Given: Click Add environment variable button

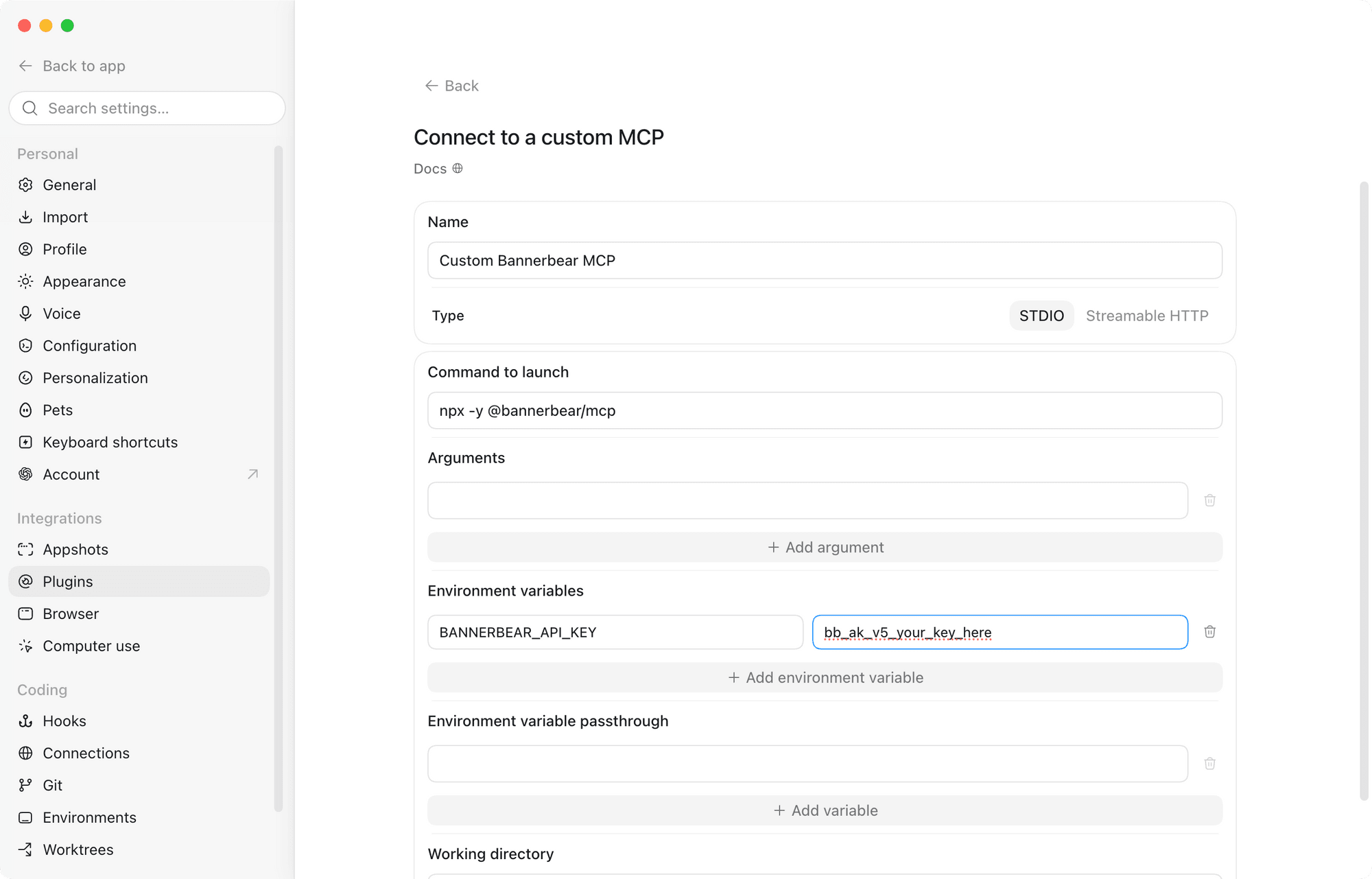Looking at the screenshot, I should coord(825,678).
